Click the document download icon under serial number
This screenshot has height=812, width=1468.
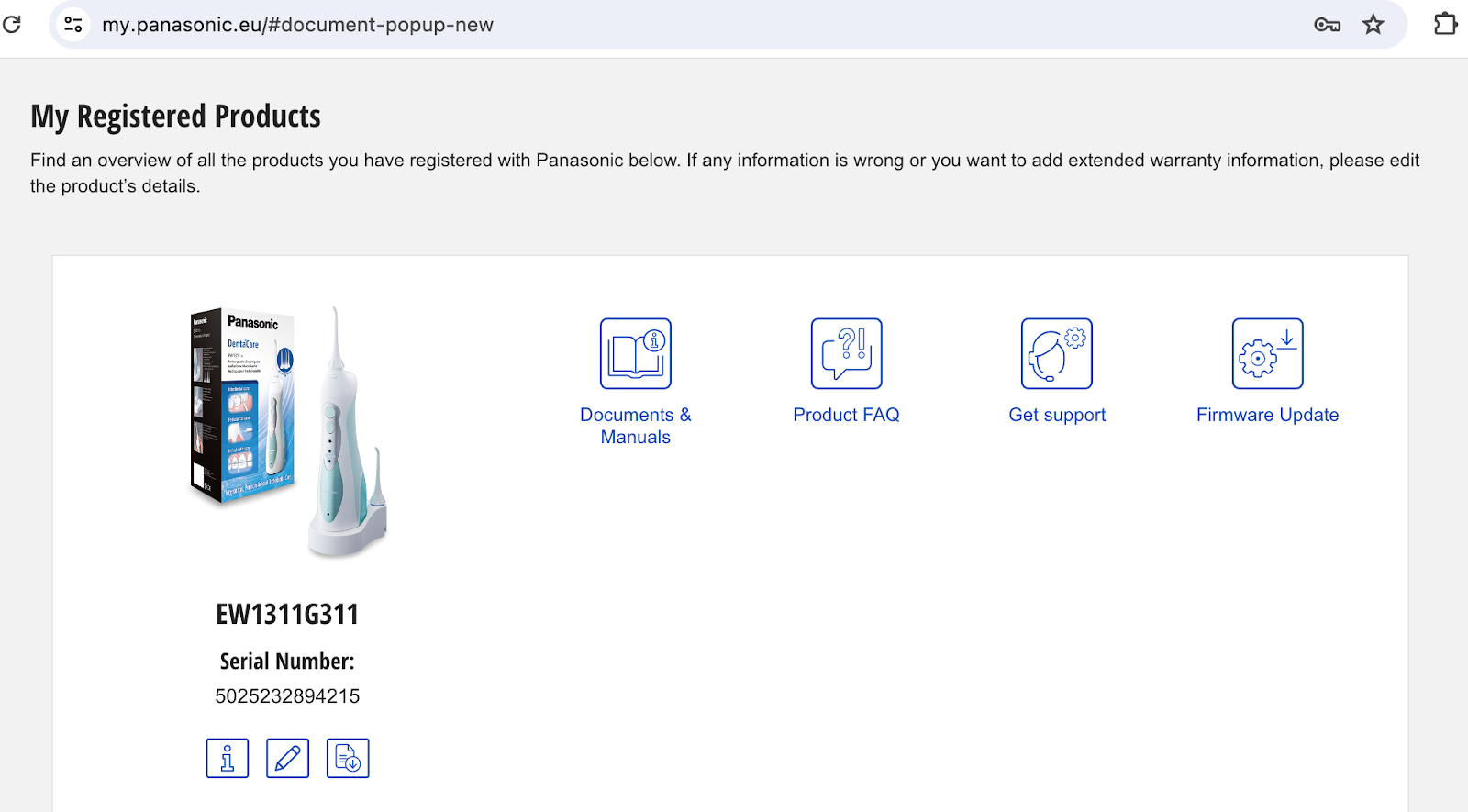[x=348, y=758]
